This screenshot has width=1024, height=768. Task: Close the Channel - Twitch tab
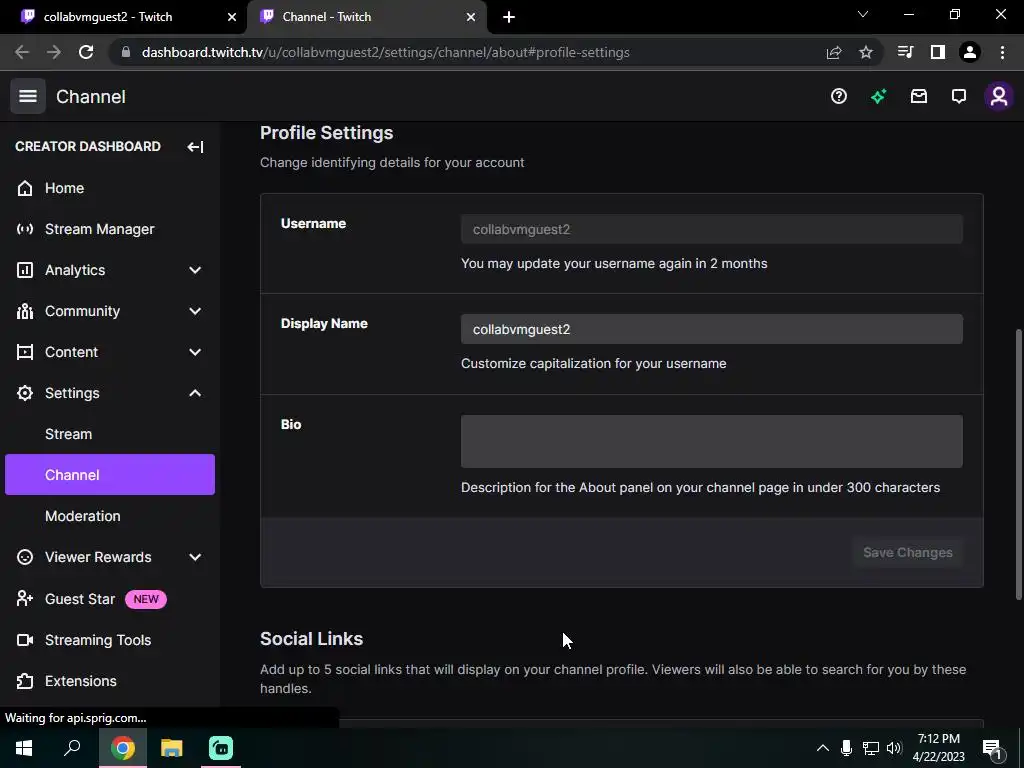tap(471, 17)
